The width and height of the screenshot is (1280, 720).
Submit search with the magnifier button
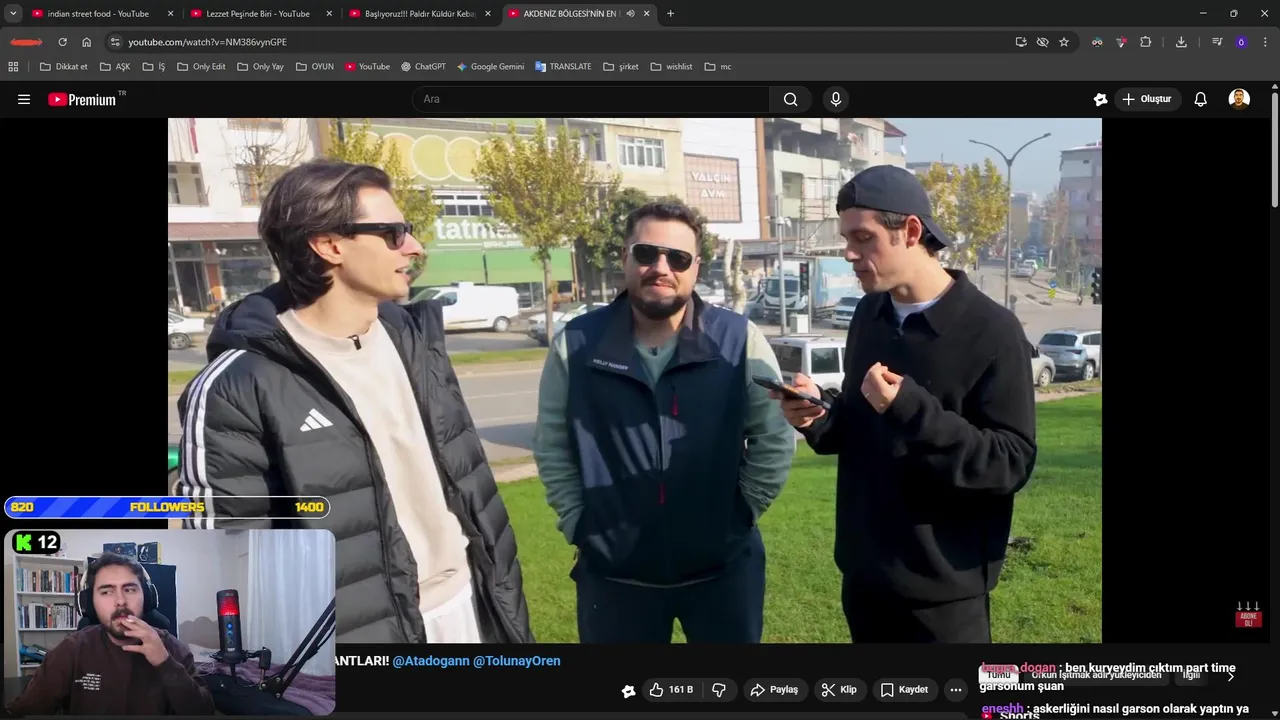click(x=791, y=99)
